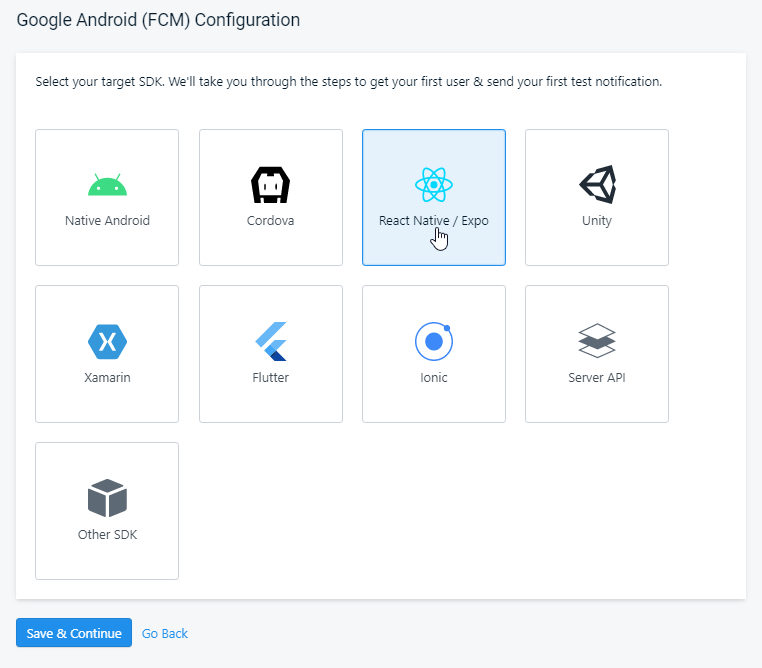Choose the Xamarin hexagon icon
Viewport: 762px width, 668px height.
click(107, 342)
